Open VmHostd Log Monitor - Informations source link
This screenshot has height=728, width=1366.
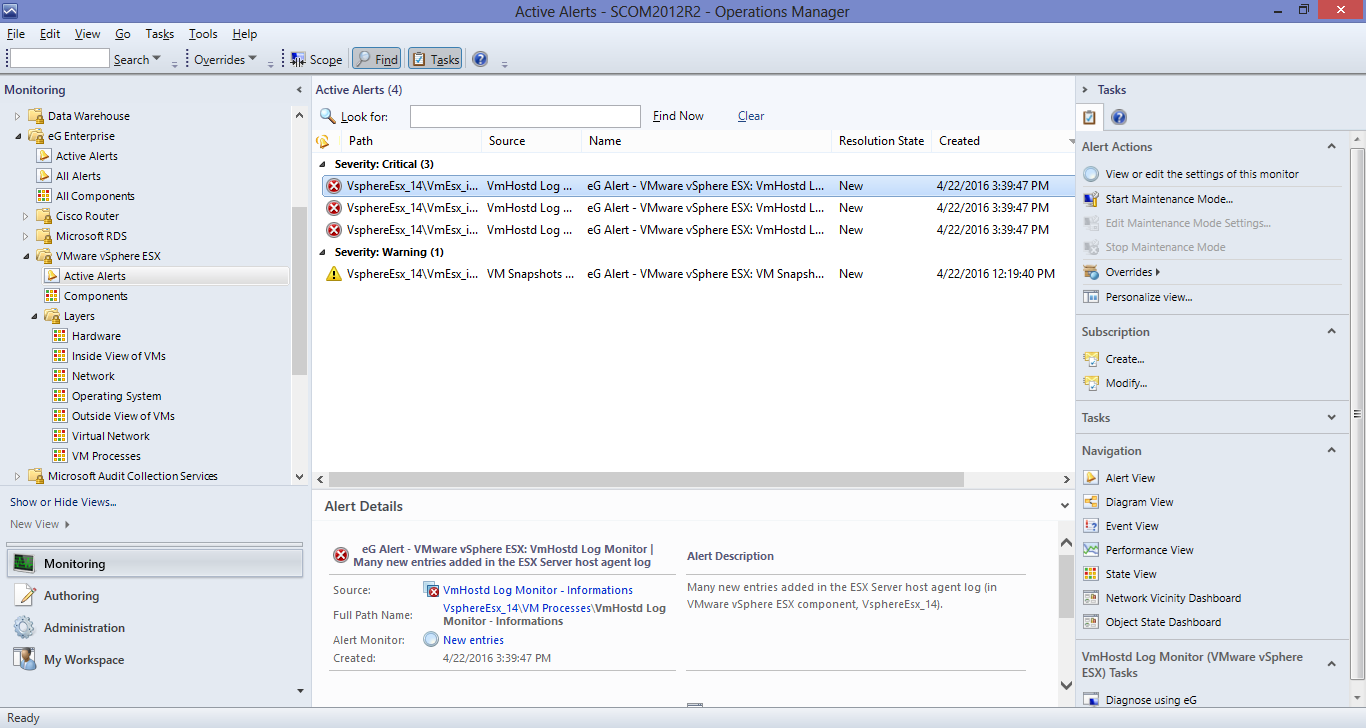538,590
